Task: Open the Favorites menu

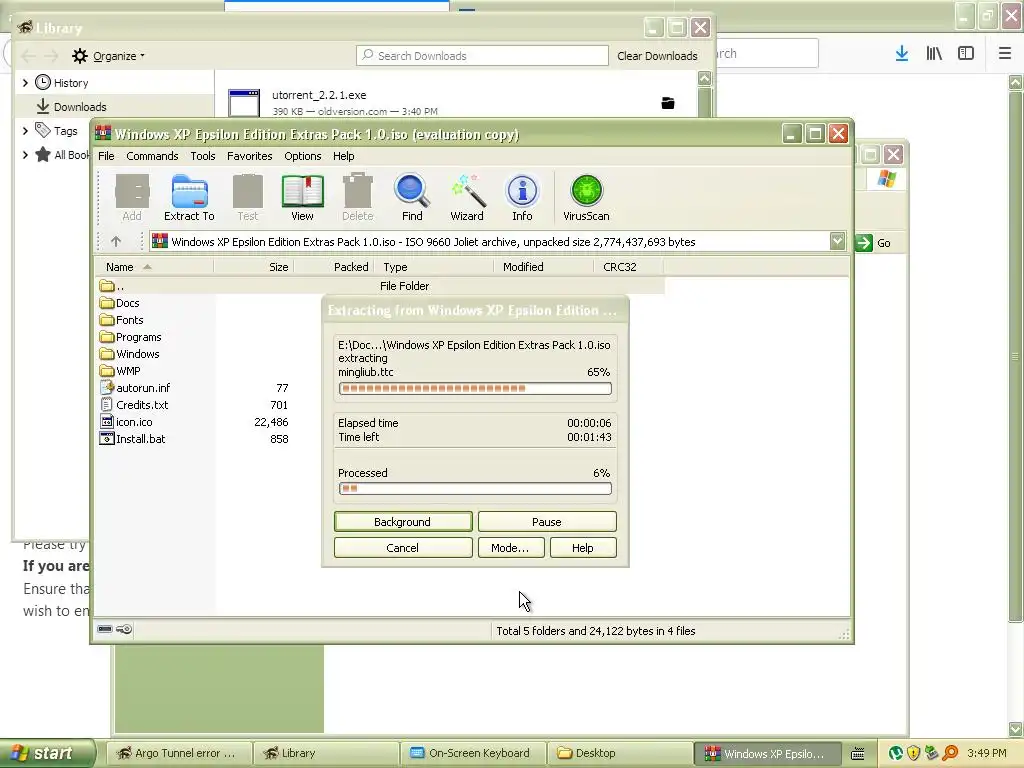Action: [249, 156]
